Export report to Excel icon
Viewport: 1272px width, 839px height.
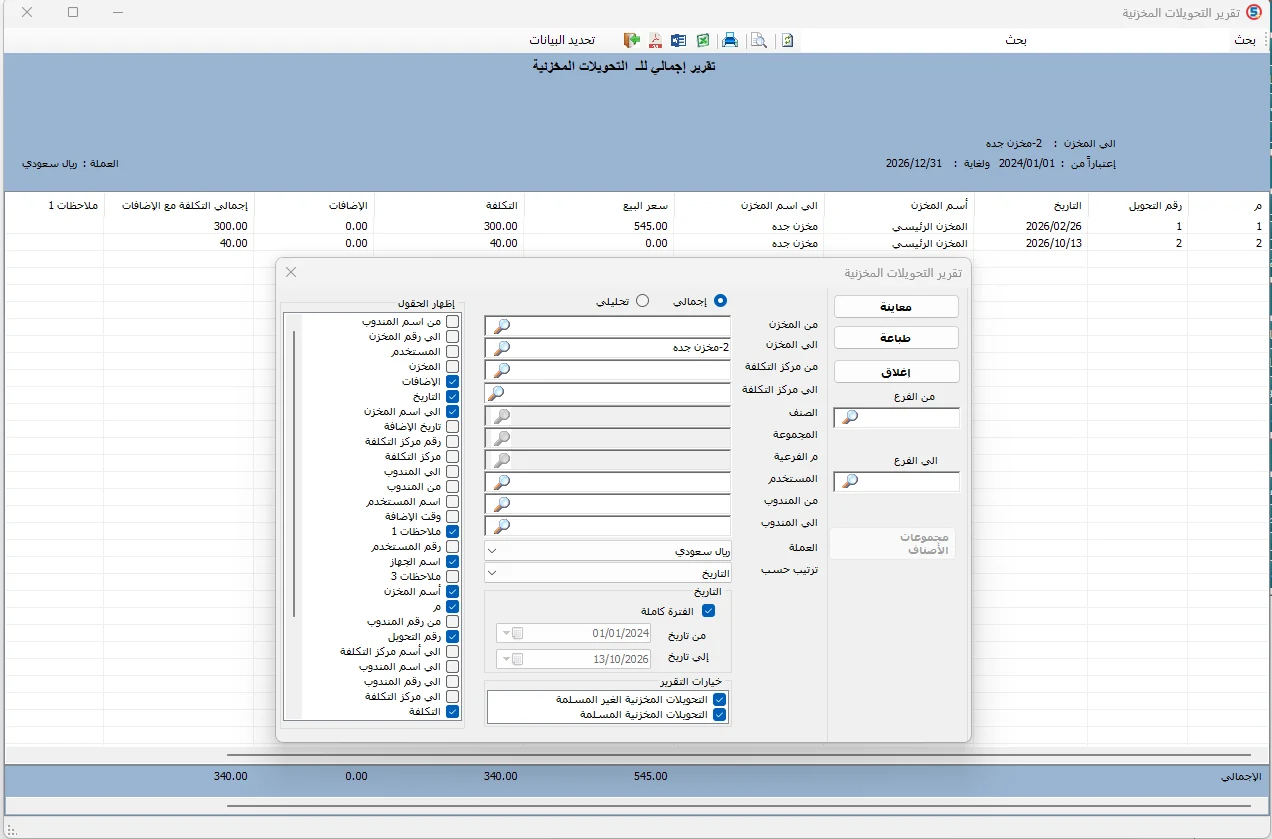703,40
